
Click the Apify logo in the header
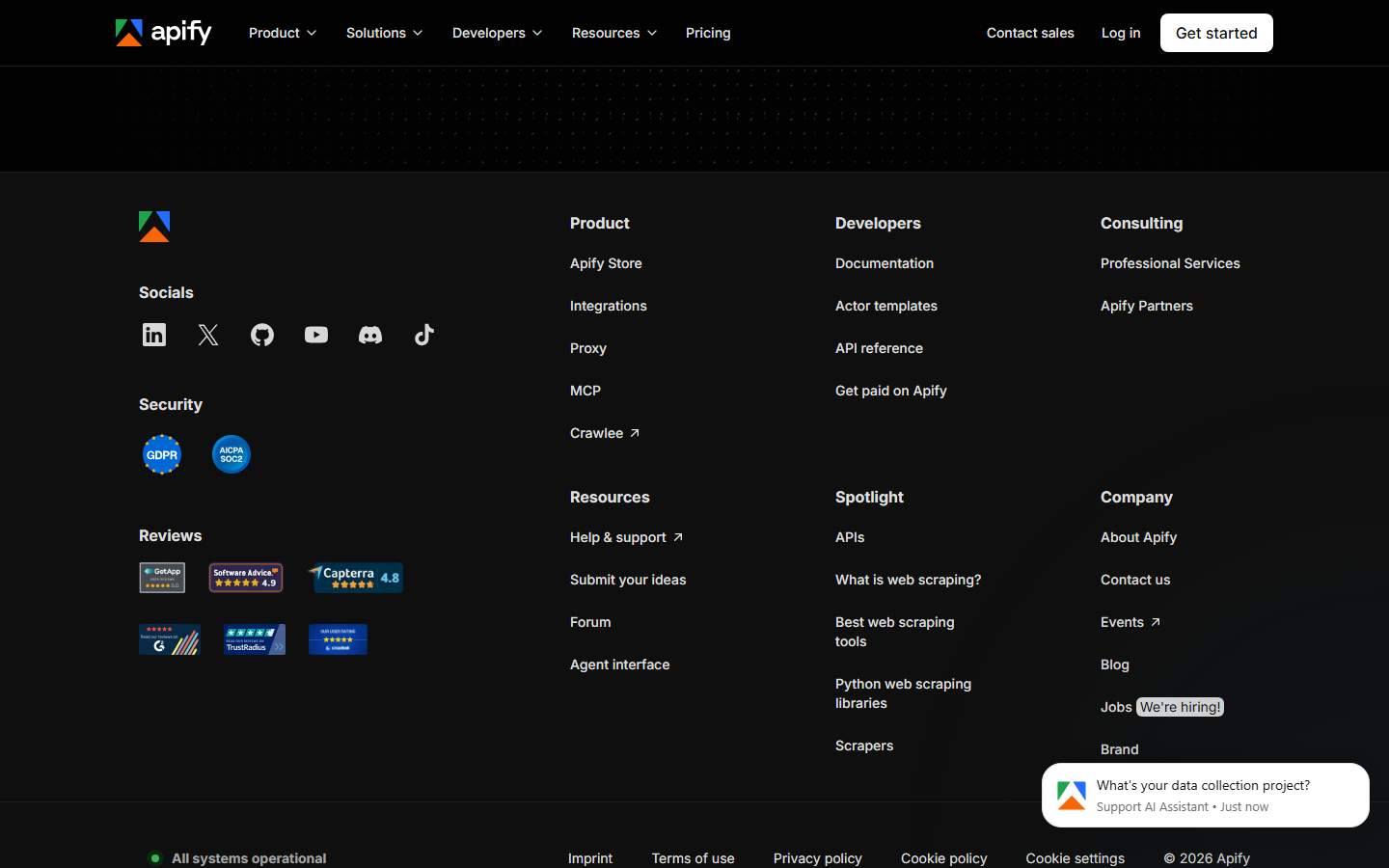point(163,33)
